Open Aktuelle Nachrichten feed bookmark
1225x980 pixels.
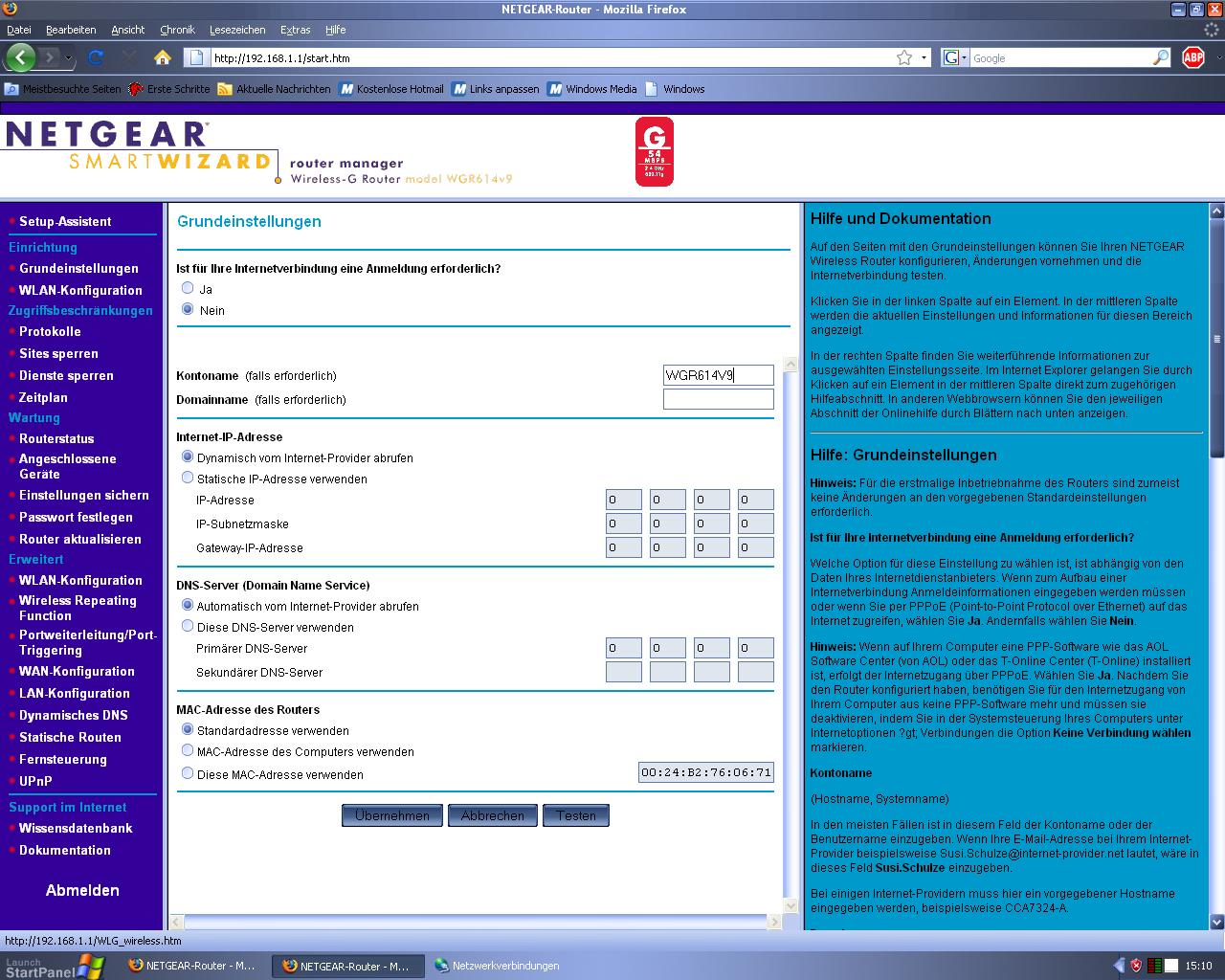point(274,89)
